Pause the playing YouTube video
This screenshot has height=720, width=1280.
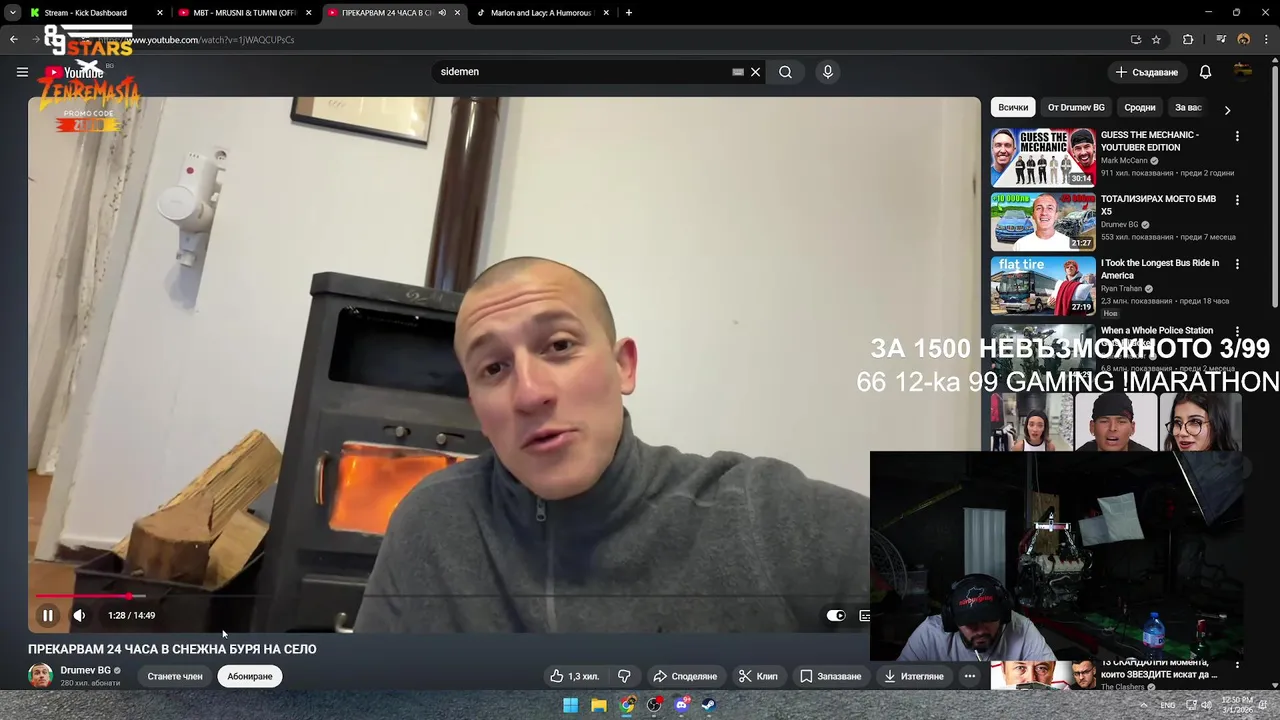click(x=47, y=615)
